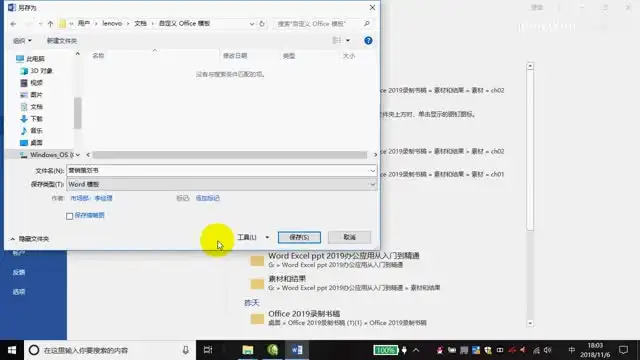The width and height of the screenshot is (640, 360).
Task: Open the dialog help question mark
Action: pos(368,40)
